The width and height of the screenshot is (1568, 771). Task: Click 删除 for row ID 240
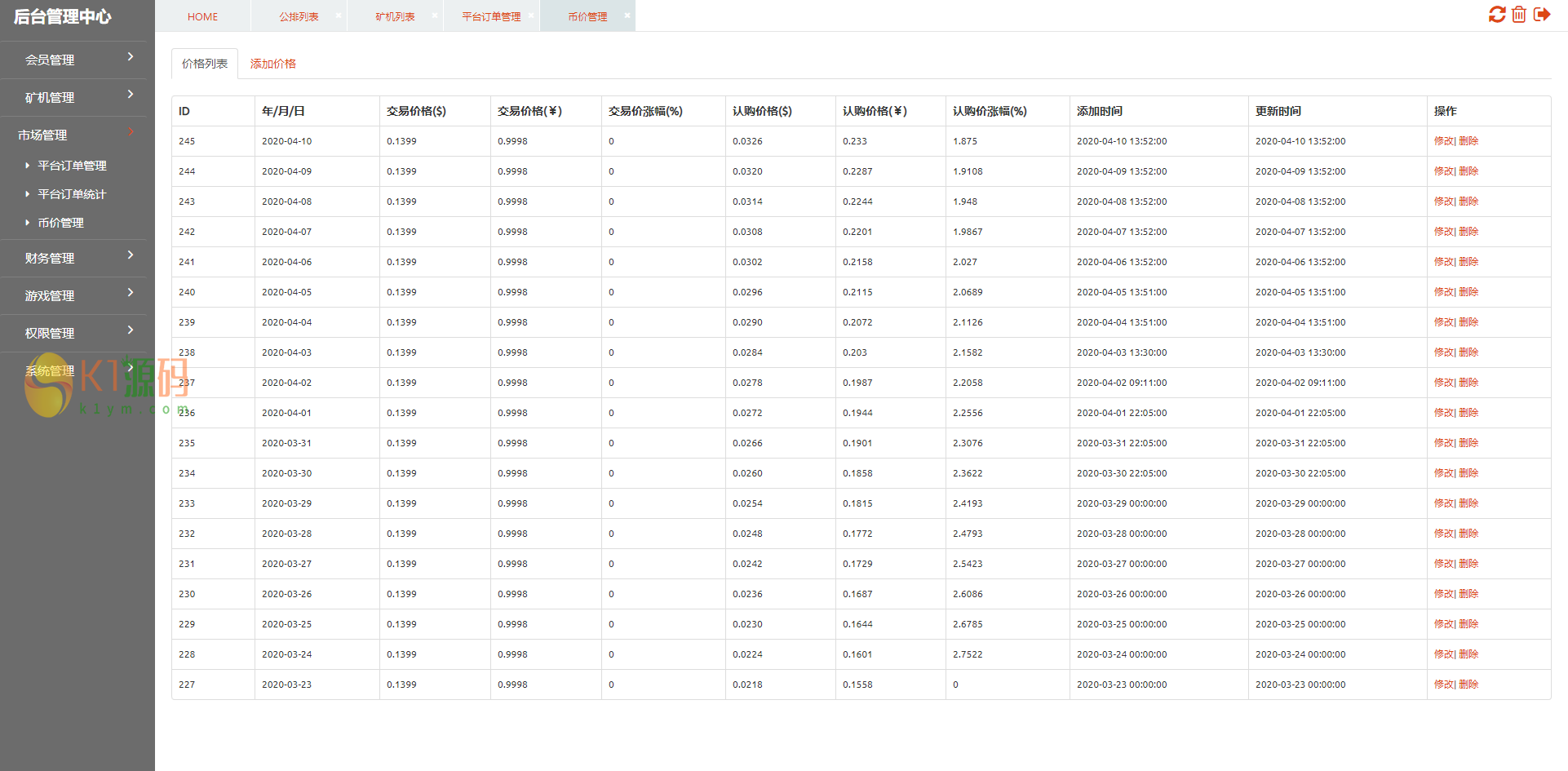click(x=1468, y=292)
